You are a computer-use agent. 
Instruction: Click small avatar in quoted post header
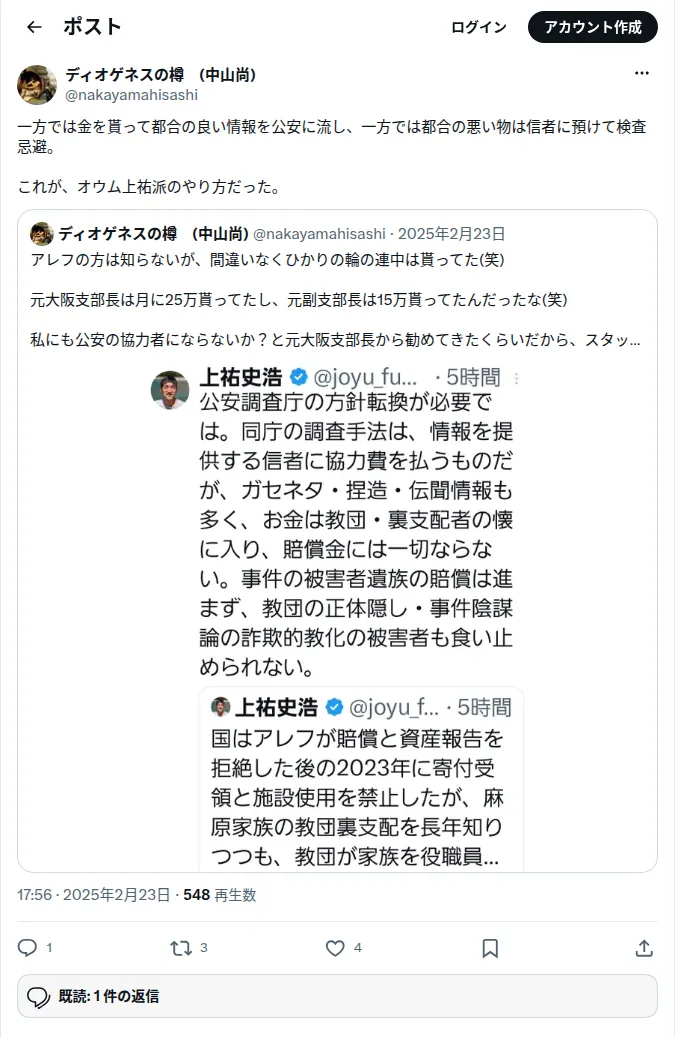coord(42,234)
